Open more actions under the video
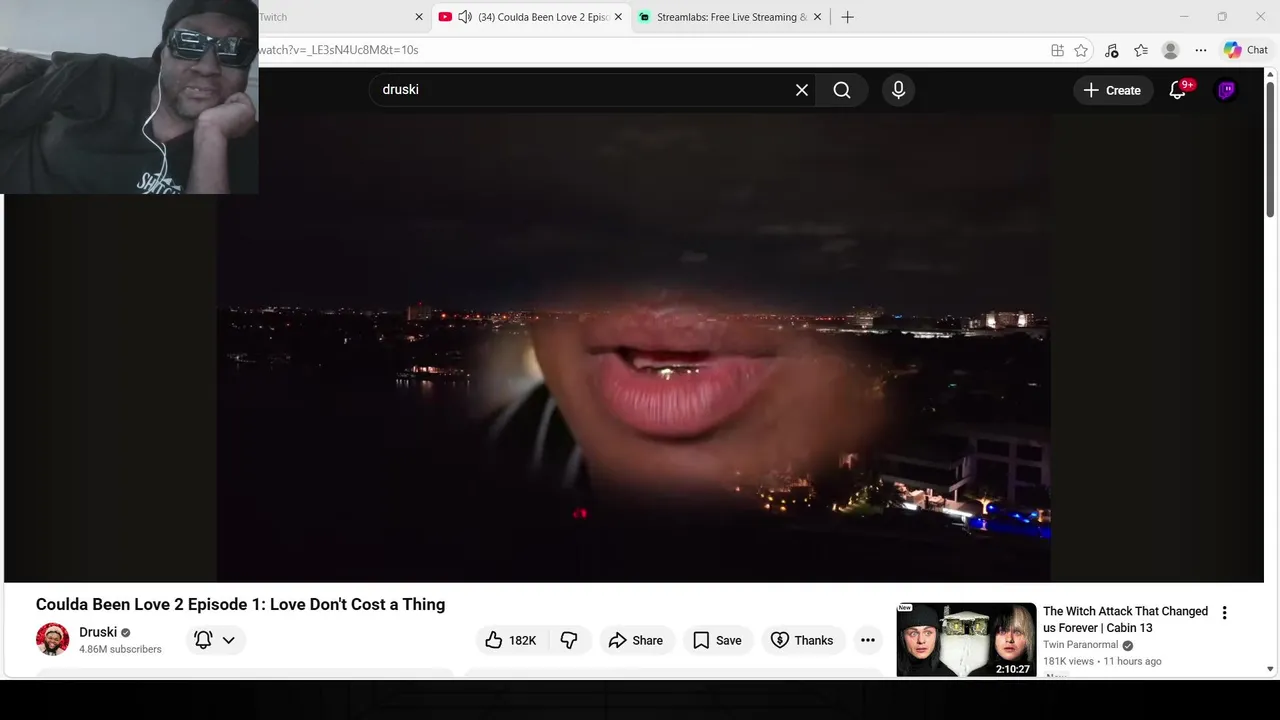1280x720 pixels. 868,640
